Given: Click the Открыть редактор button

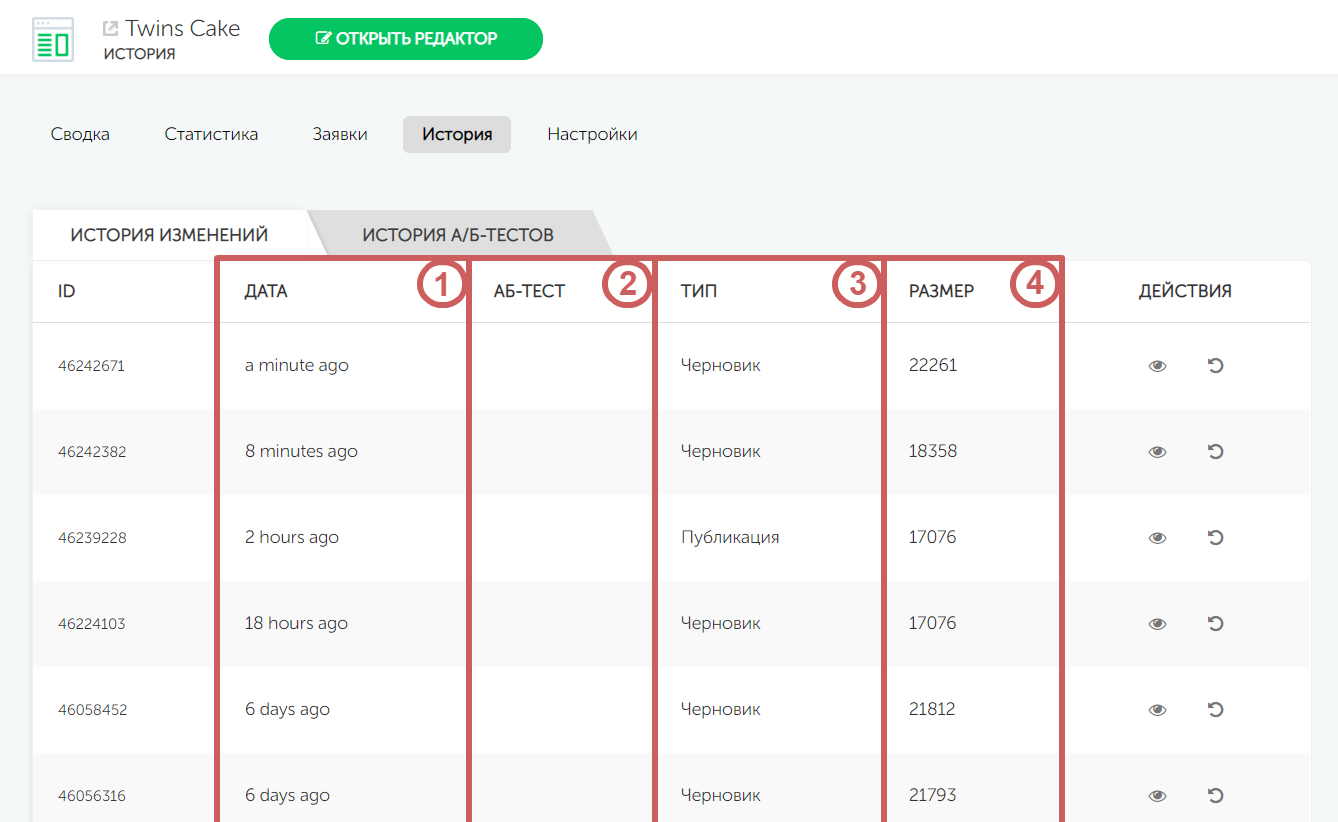Looking at the screenshot, I should (x=406, y=39).
